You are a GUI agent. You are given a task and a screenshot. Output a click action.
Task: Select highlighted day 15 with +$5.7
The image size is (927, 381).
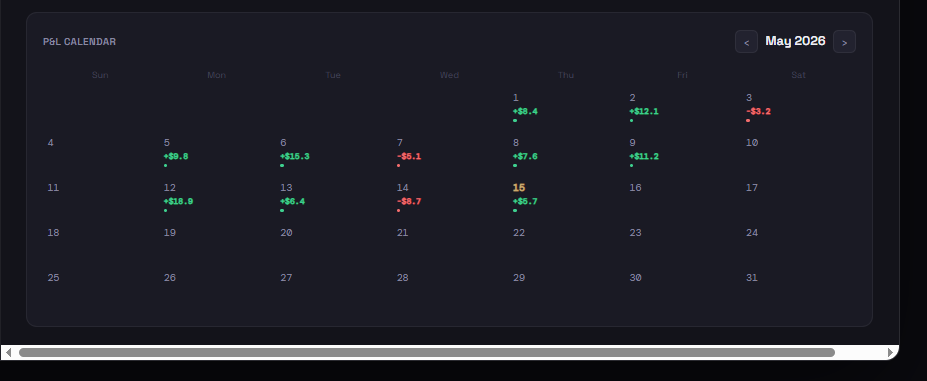pos(566,199)
